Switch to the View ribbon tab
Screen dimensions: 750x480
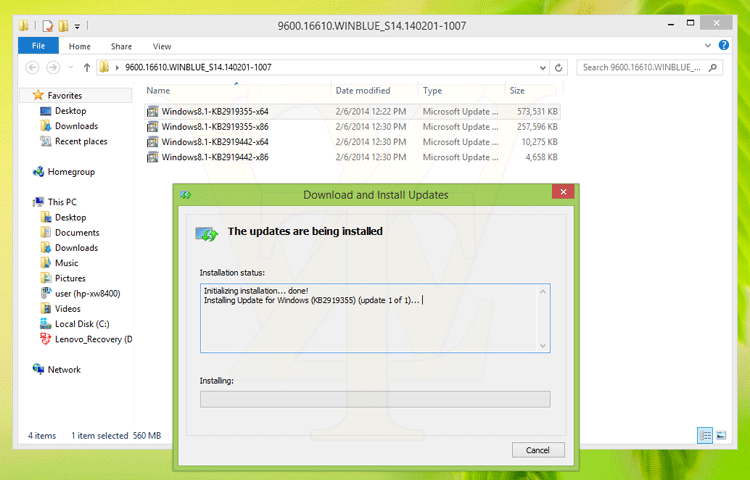click(161, 46)
